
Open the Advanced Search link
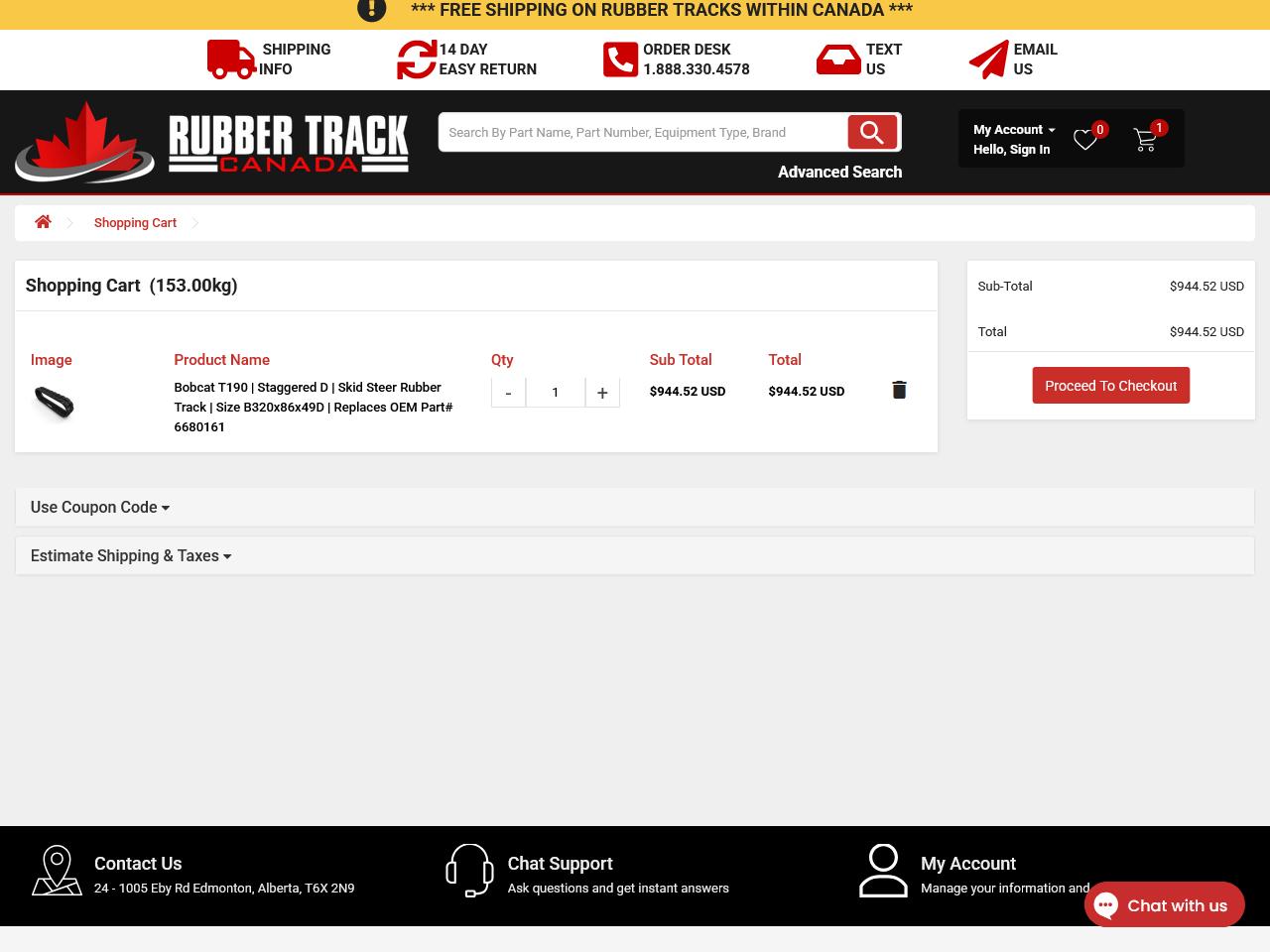pyautogui.click(x=839, y=172)
